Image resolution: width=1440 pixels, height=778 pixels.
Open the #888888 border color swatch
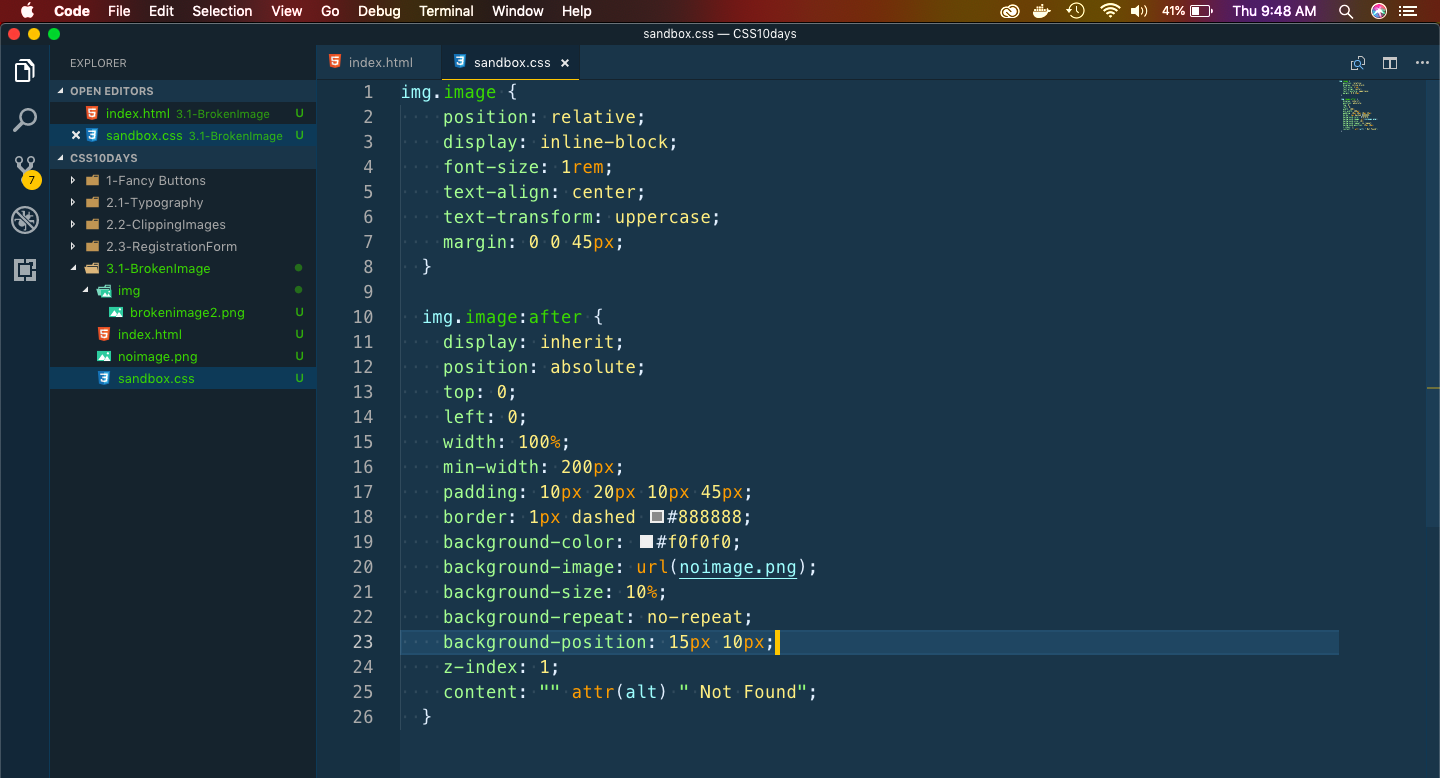point(657,517)
